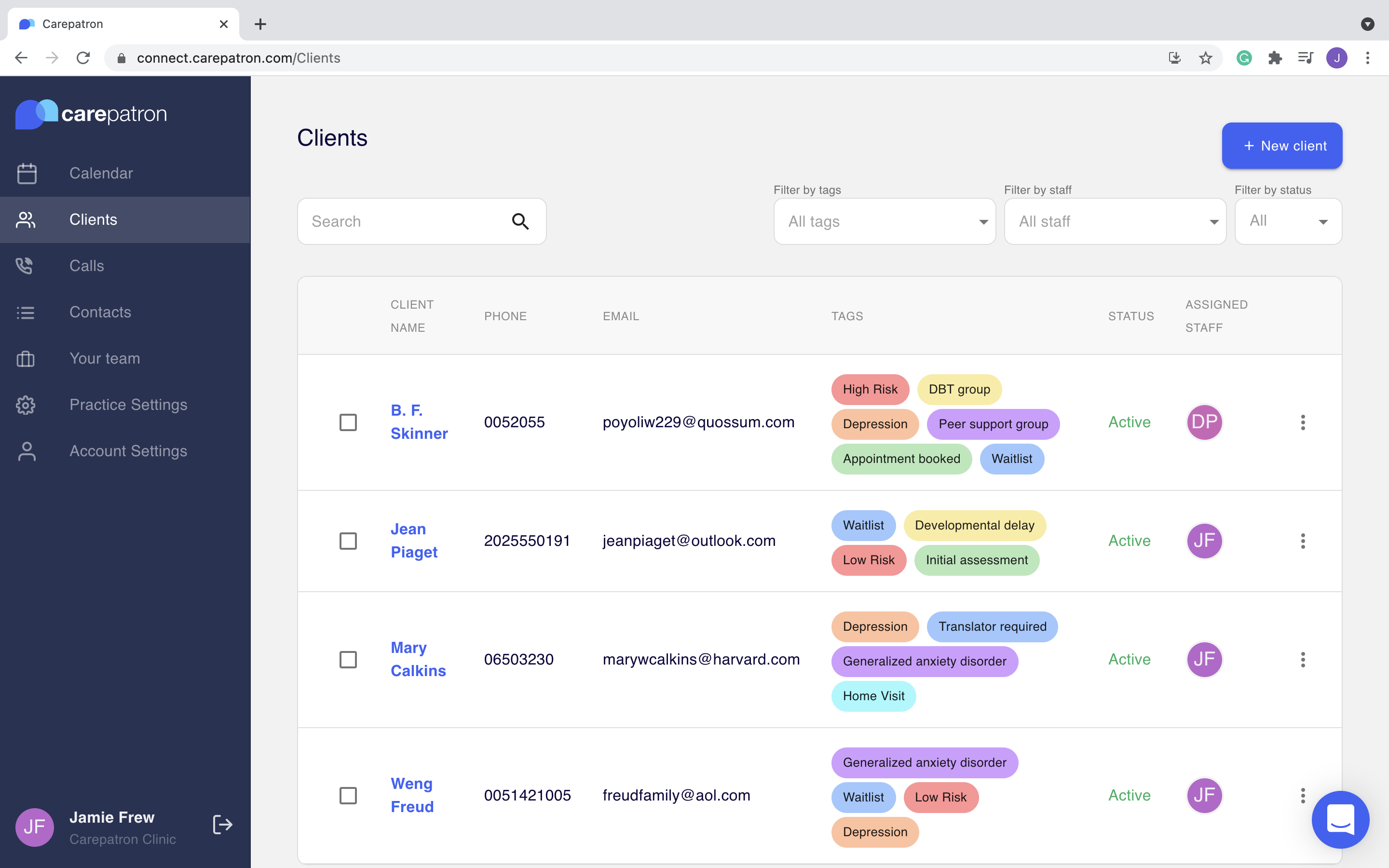The width and height of the screenshot is (1389, 868).
Task: Click the DP assigned staff avatar
Action: (x=1204, y=422)
